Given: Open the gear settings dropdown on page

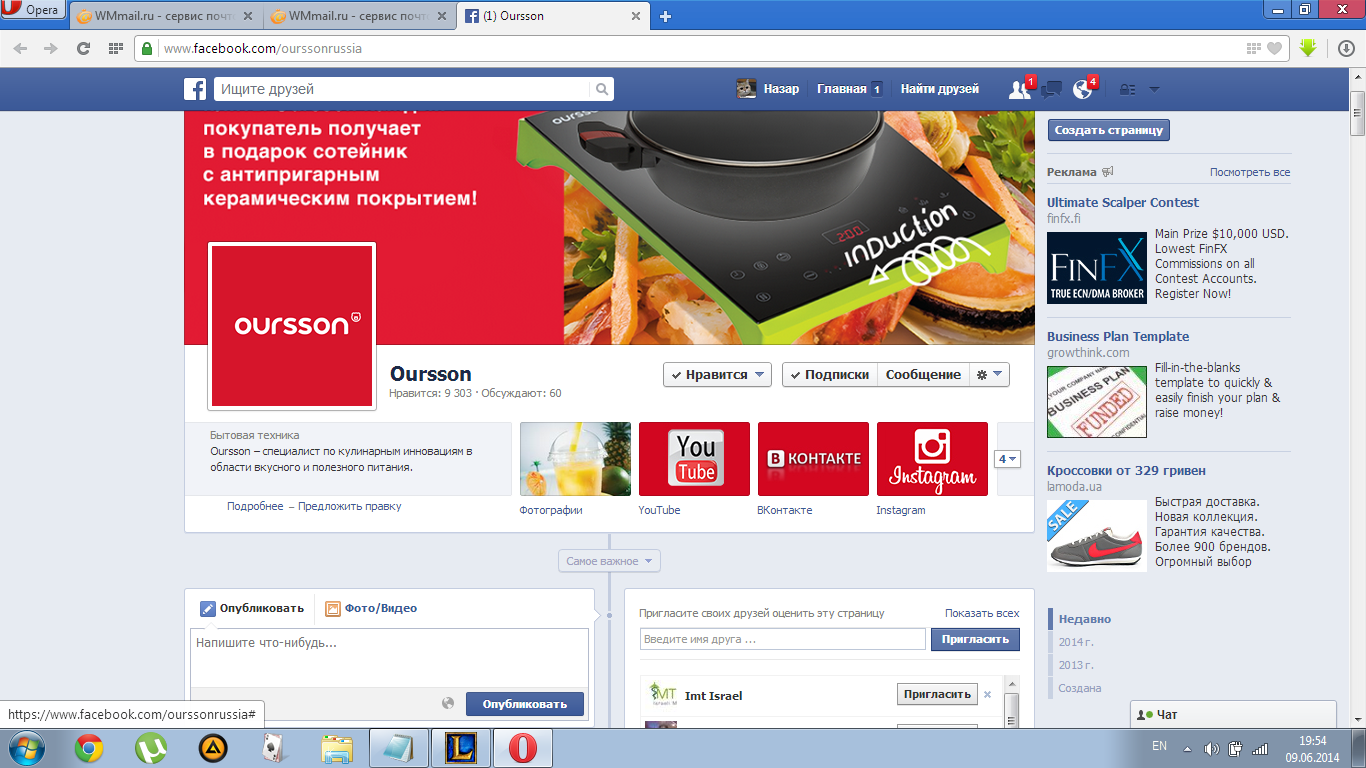Looking at the screenshot, I should point(989,374).
